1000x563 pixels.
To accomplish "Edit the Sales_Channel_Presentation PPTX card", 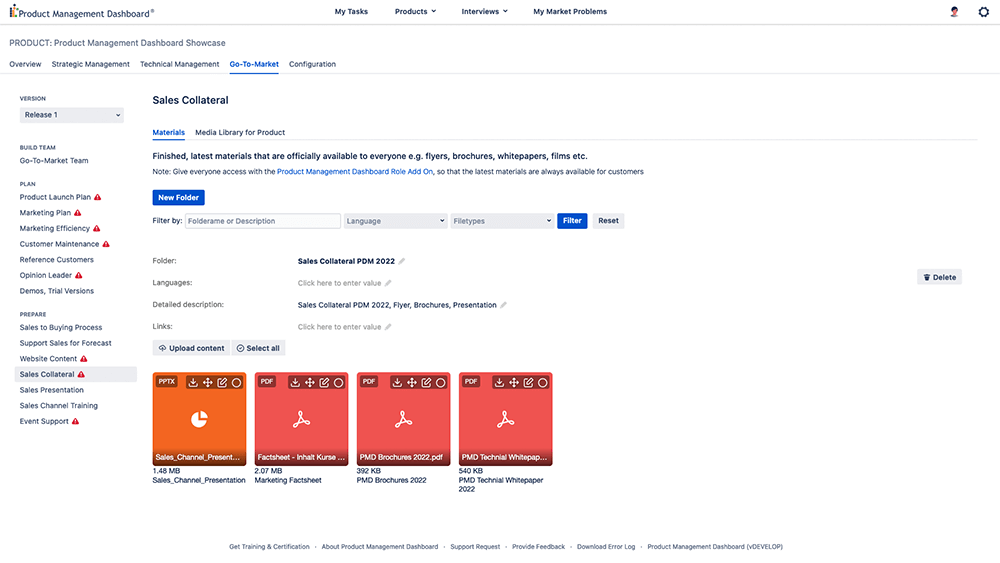I will (222, 383).
